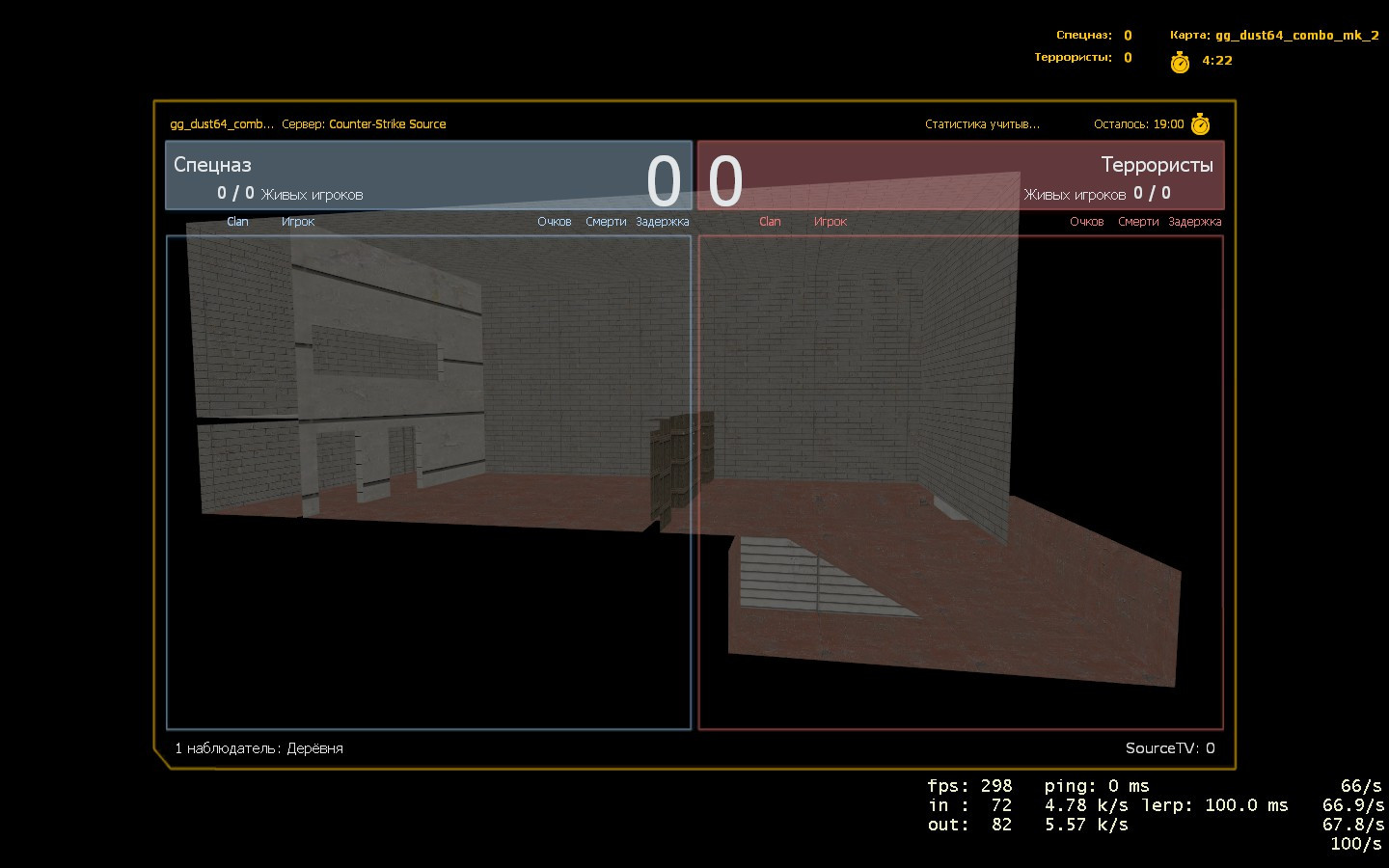Click the Осталось: 19:00 time remaining
Viewport: 1389px width, 868px height.
point(1139,124)
